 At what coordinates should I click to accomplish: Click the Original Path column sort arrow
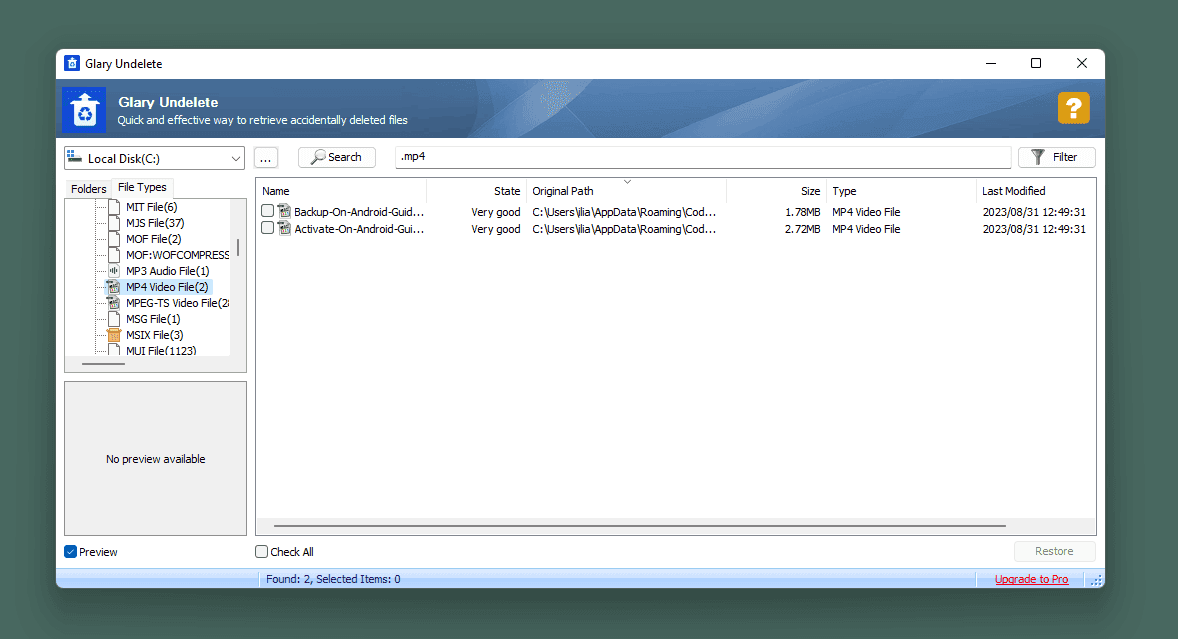click(x=627, y=182)
